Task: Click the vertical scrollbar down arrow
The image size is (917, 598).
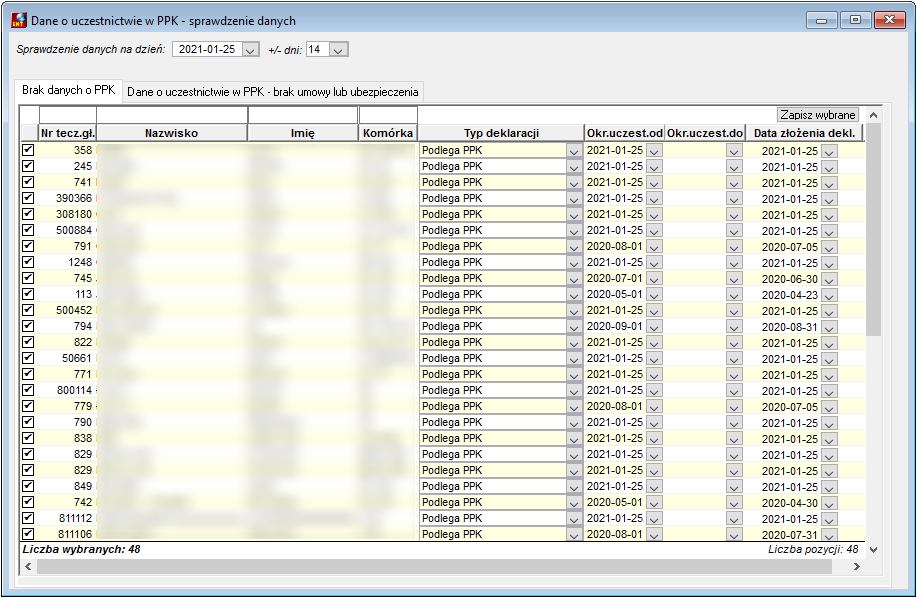Action: click(873, 549)
